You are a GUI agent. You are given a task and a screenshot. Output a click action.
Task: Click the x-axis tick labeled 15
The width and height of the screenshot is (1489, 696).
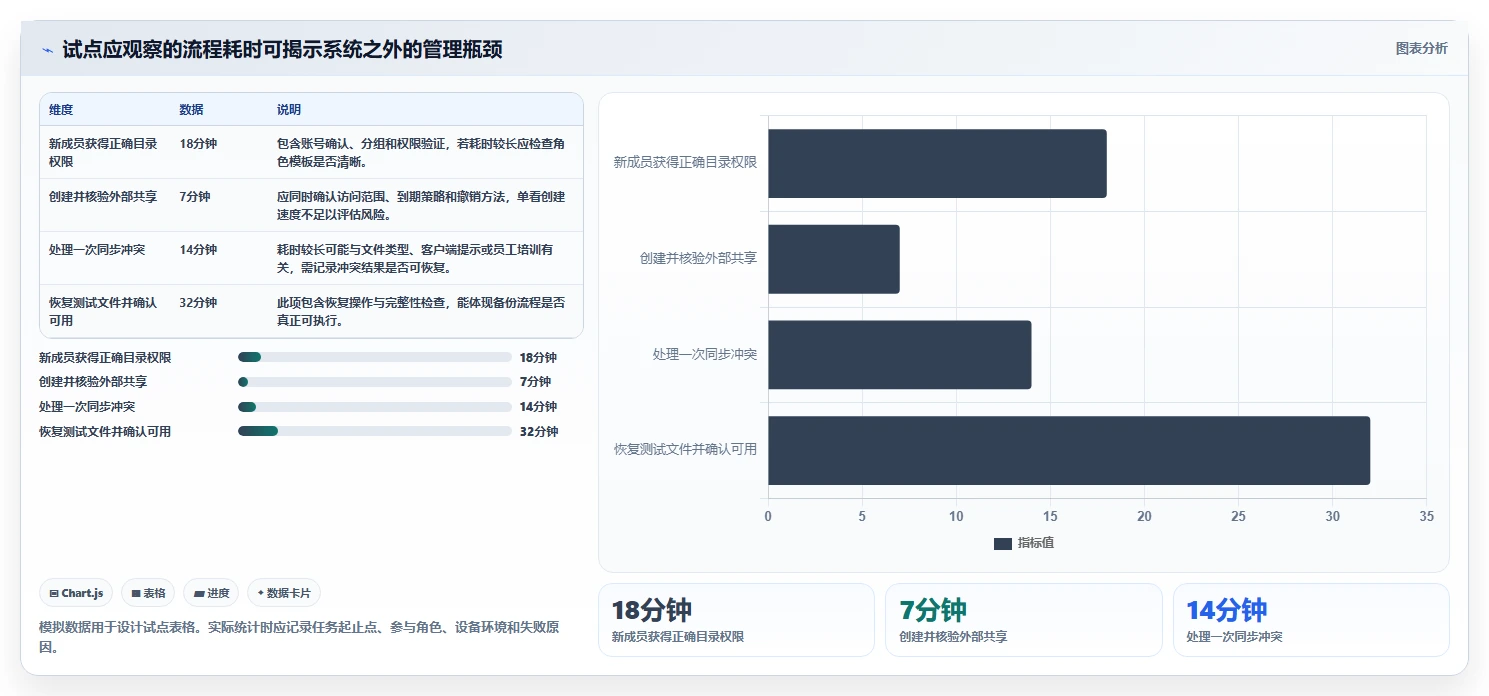point(1050,516)
